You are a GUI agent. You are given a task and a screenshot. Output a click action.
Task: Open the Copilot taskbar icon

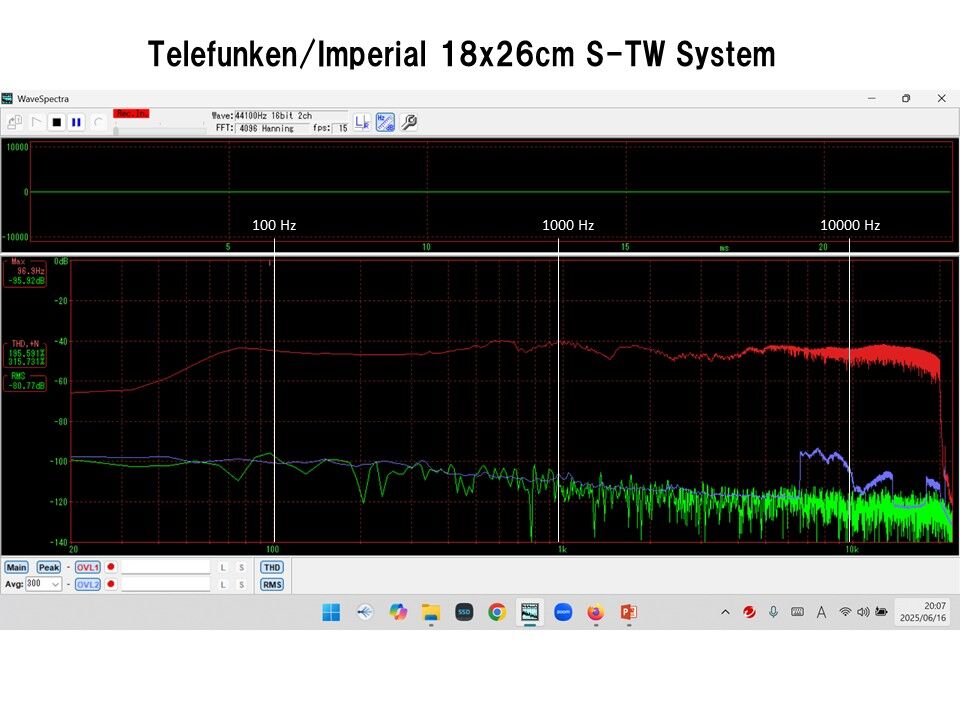[398, 612]
